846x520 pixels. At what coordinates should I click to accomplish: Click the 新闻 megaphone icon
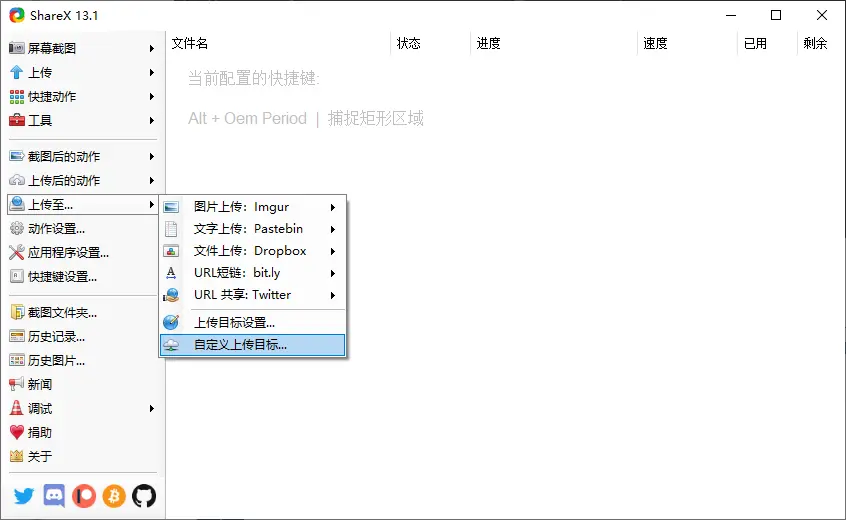17,384
